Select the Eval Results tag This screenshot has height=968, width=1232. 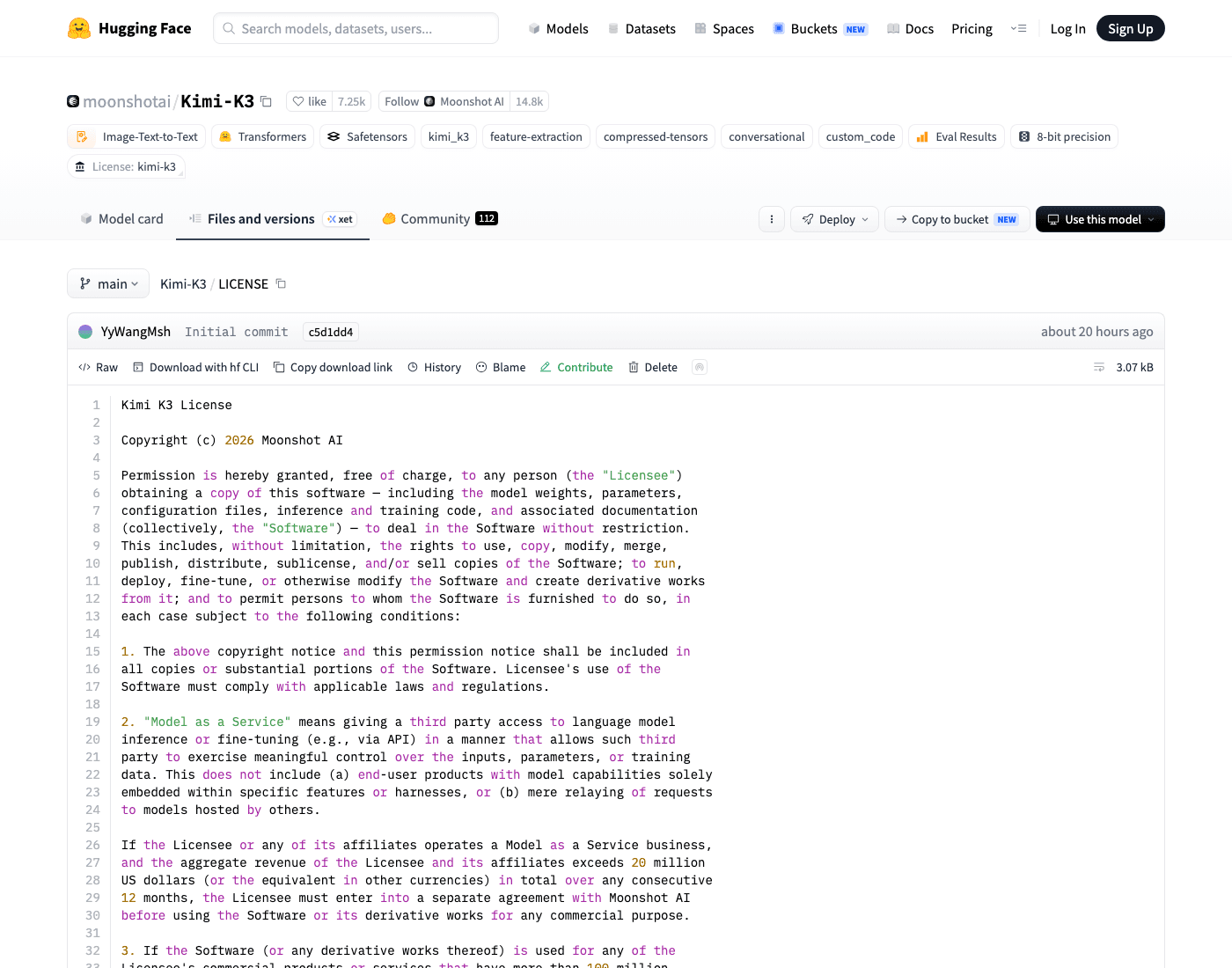click(957, 136)
